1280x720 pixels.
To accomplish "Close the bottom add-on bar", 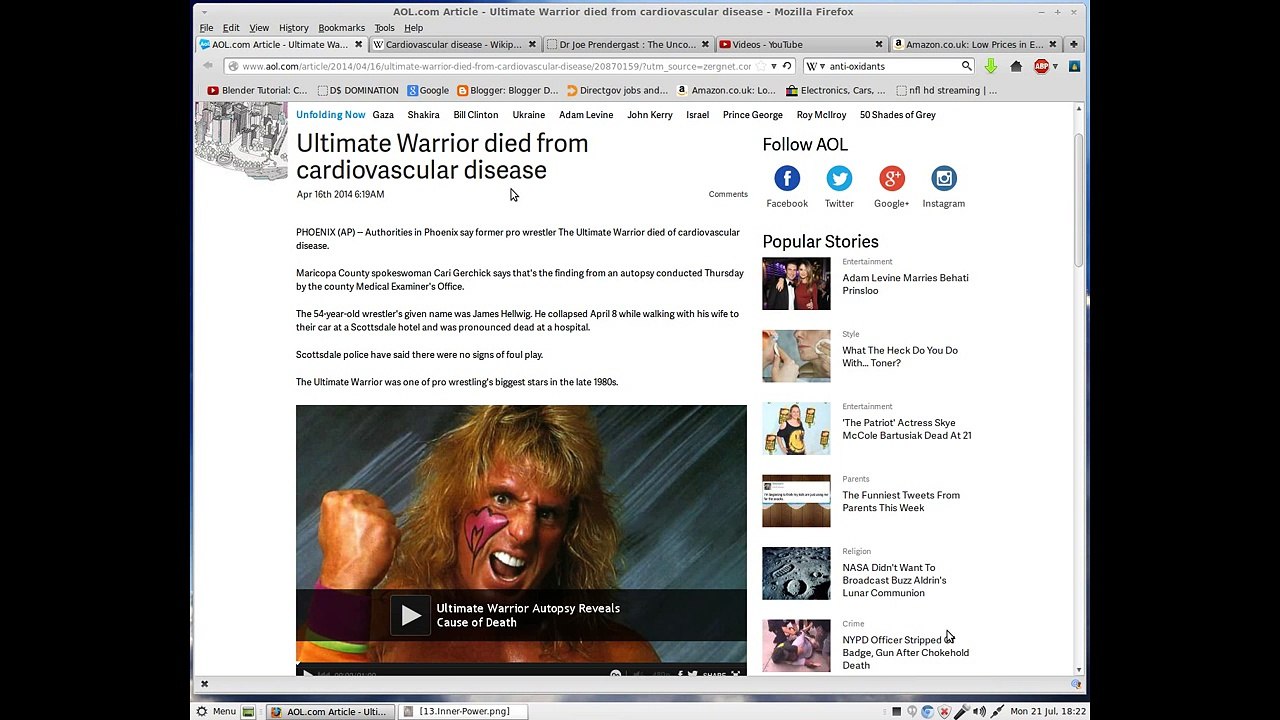I will point(204,685).
